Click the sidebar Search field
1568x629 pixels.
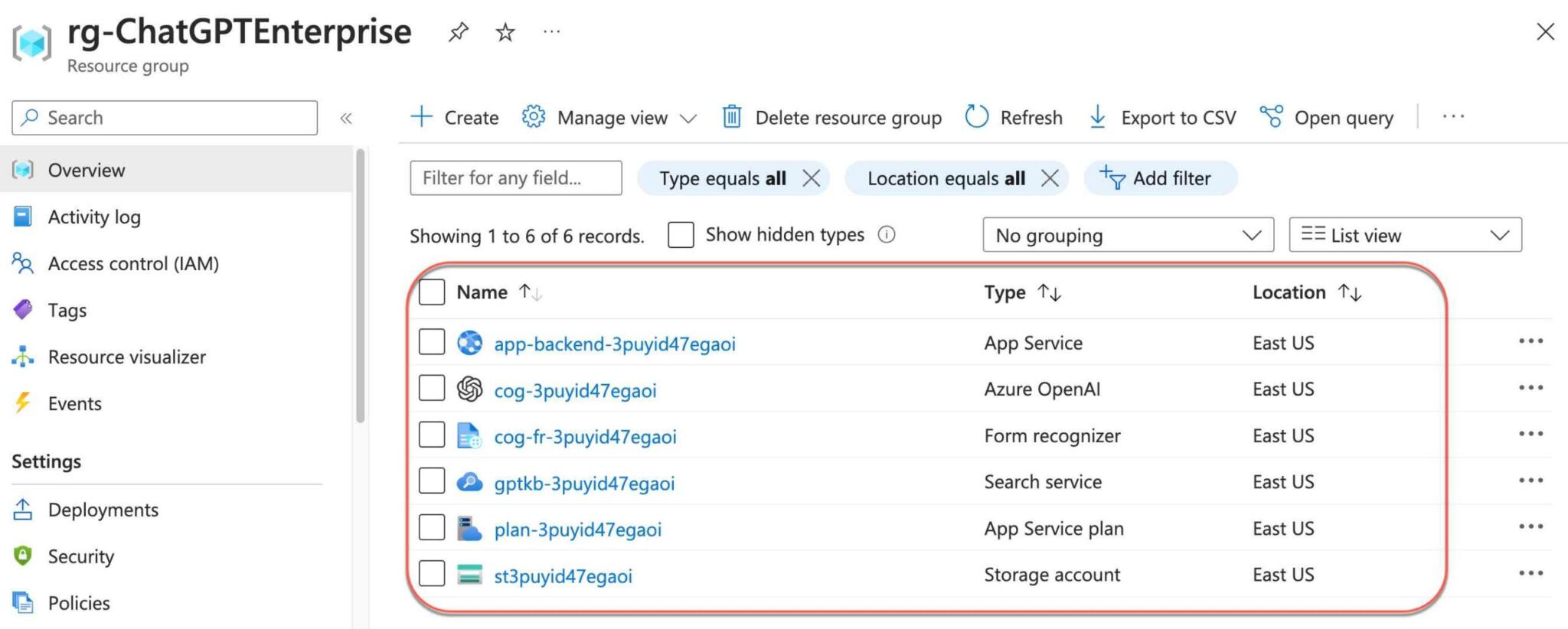[x=165, y=118]
